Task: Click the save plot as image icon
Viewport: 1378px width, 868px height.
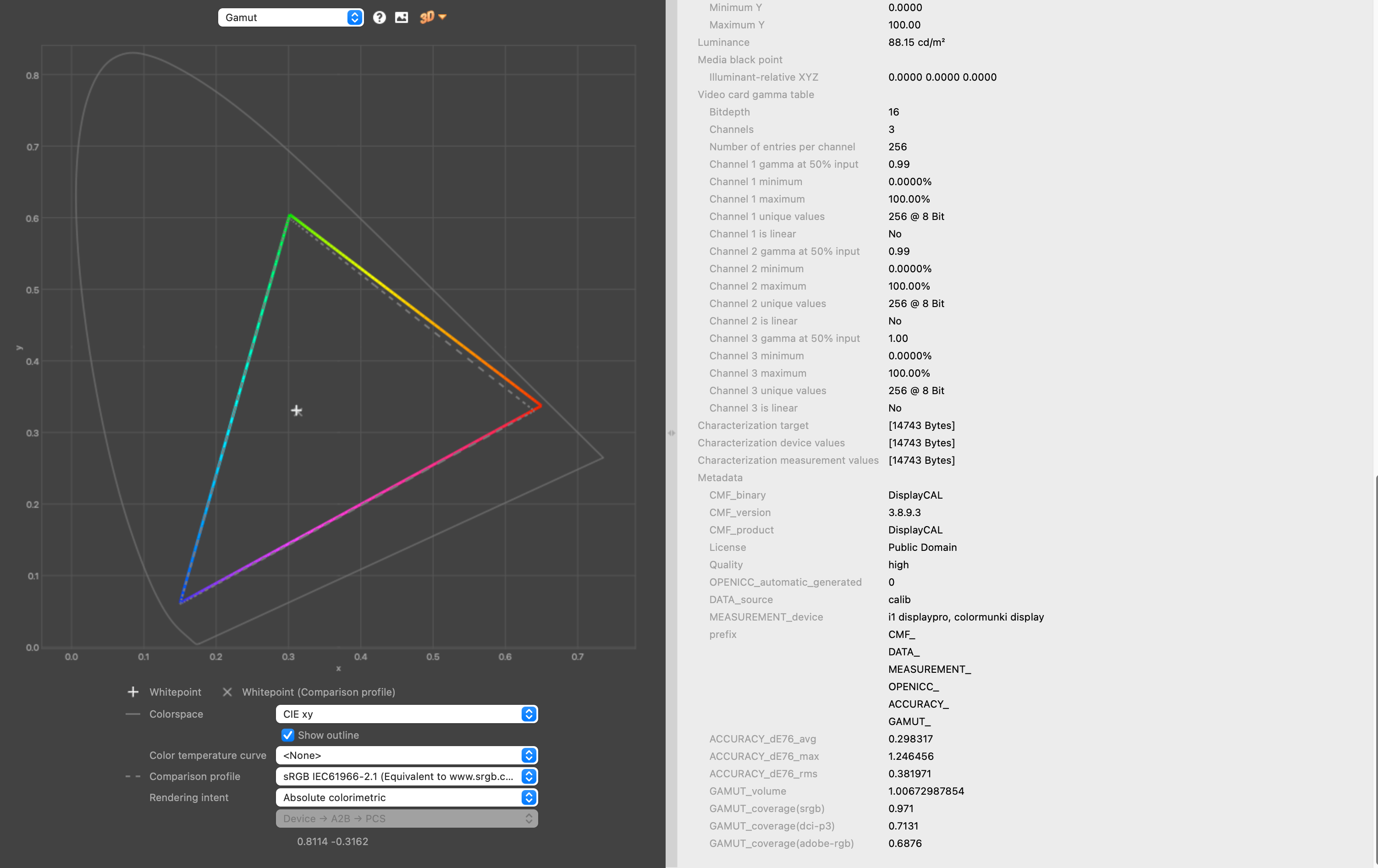Action: (x=402, y=17)
